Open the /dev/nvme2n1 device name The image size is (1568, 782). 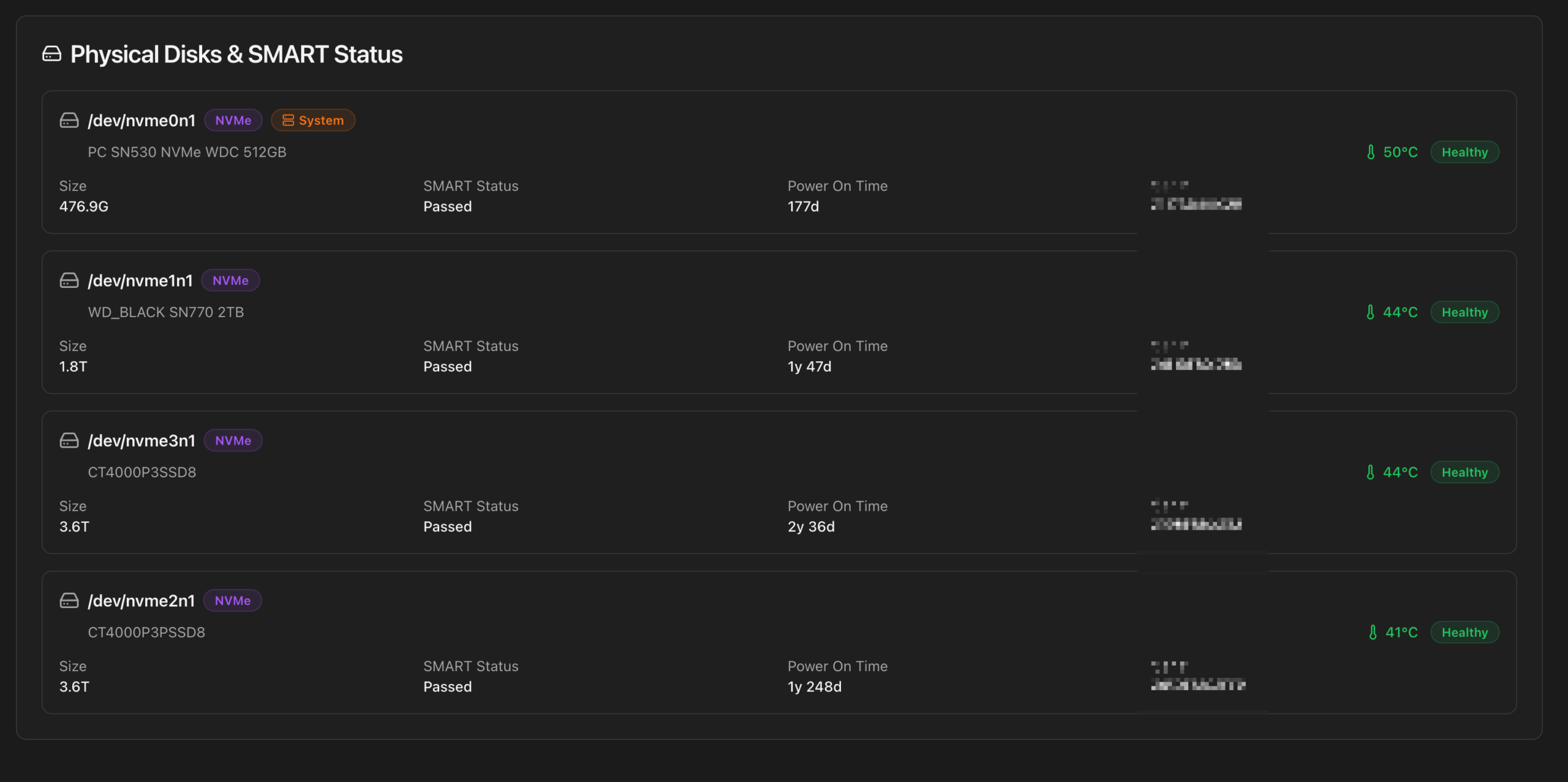tap(141, 601)
